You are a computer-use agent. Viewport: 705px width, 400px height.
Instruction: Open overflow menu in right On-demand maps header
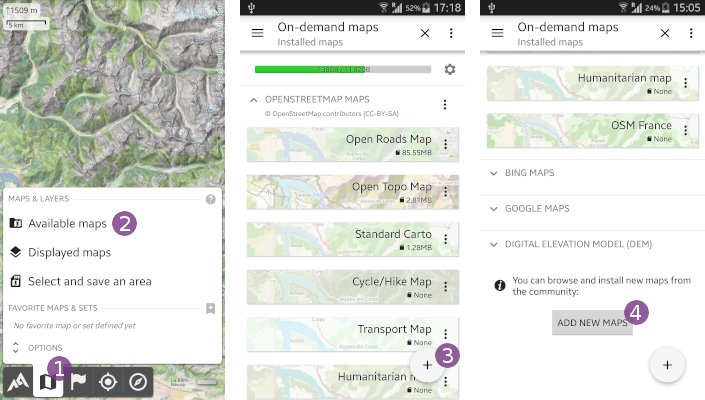click(x=691, y=33)
